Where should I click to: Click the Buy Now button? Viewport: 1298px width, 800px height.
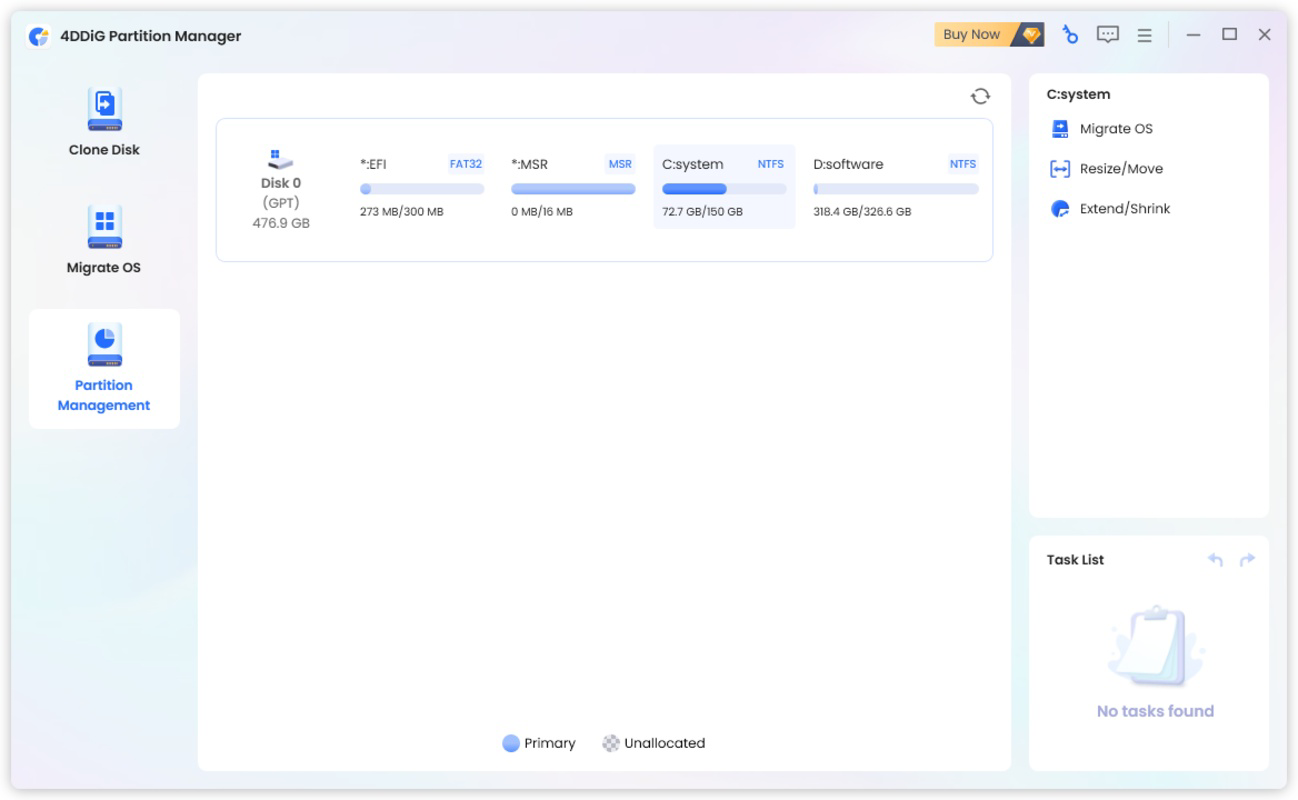tap(990, 35)
